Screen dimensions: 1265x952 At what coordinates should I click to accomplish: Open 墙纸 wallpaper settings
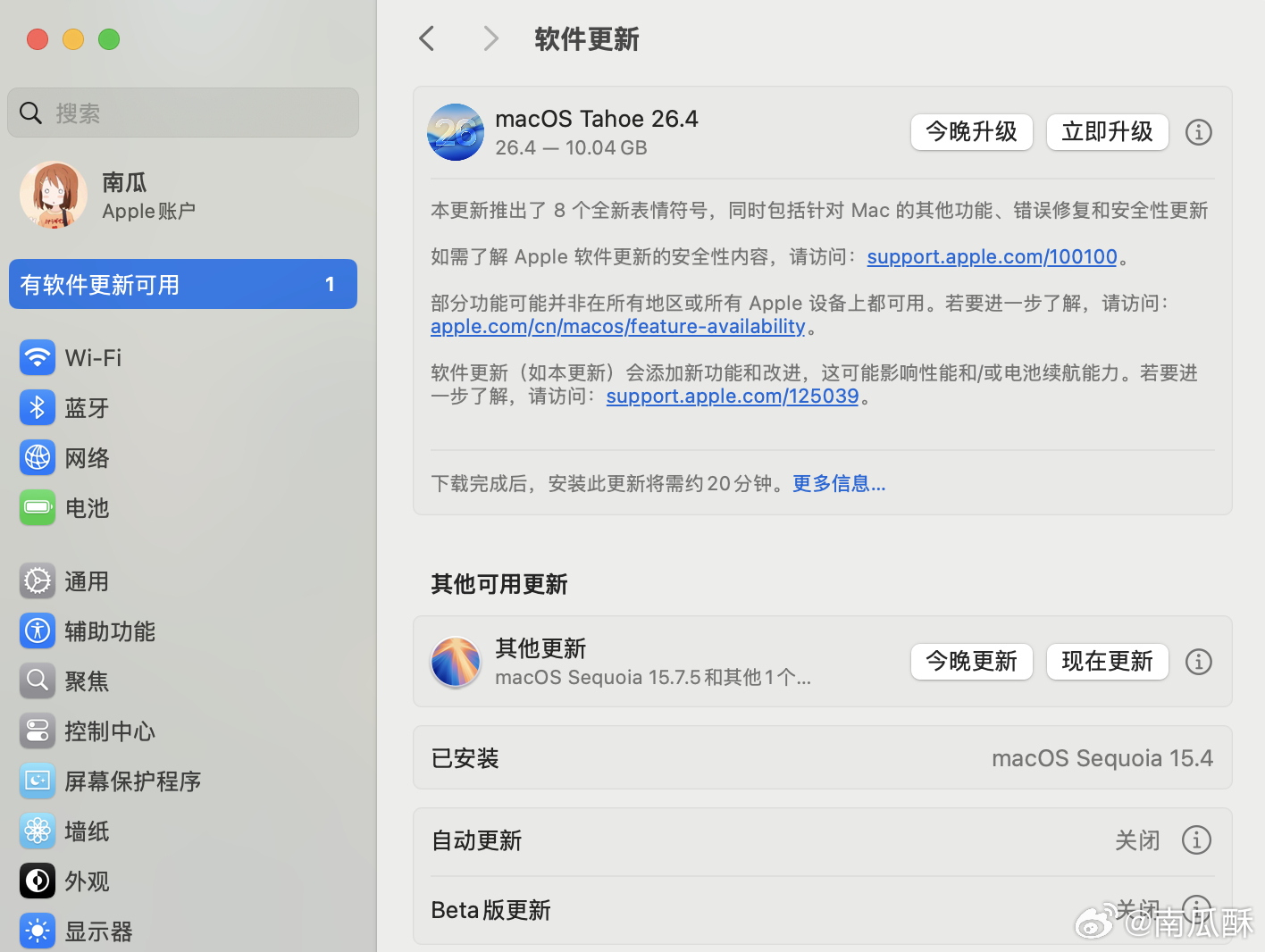[x=87, y=831]
